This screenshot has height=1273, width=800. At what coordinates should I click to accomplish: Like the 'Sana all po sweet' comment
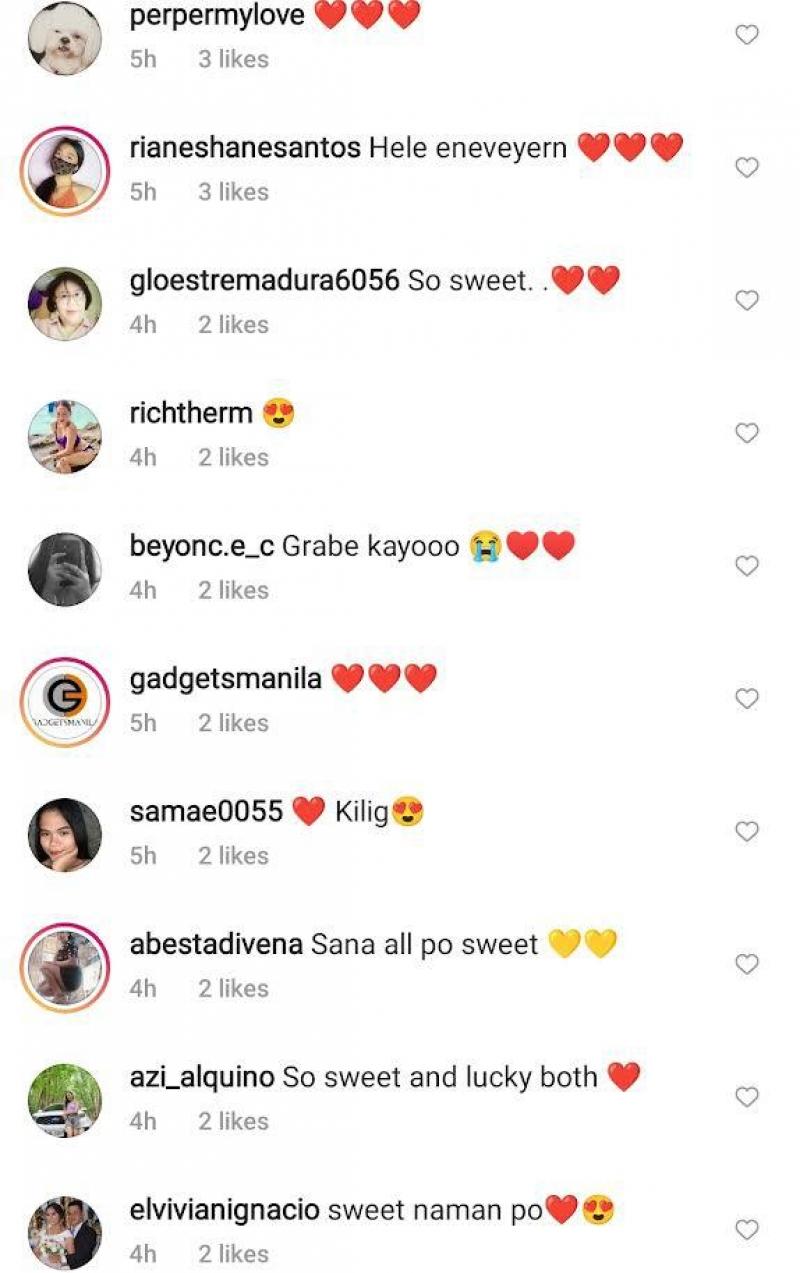[x=747, y=964]
